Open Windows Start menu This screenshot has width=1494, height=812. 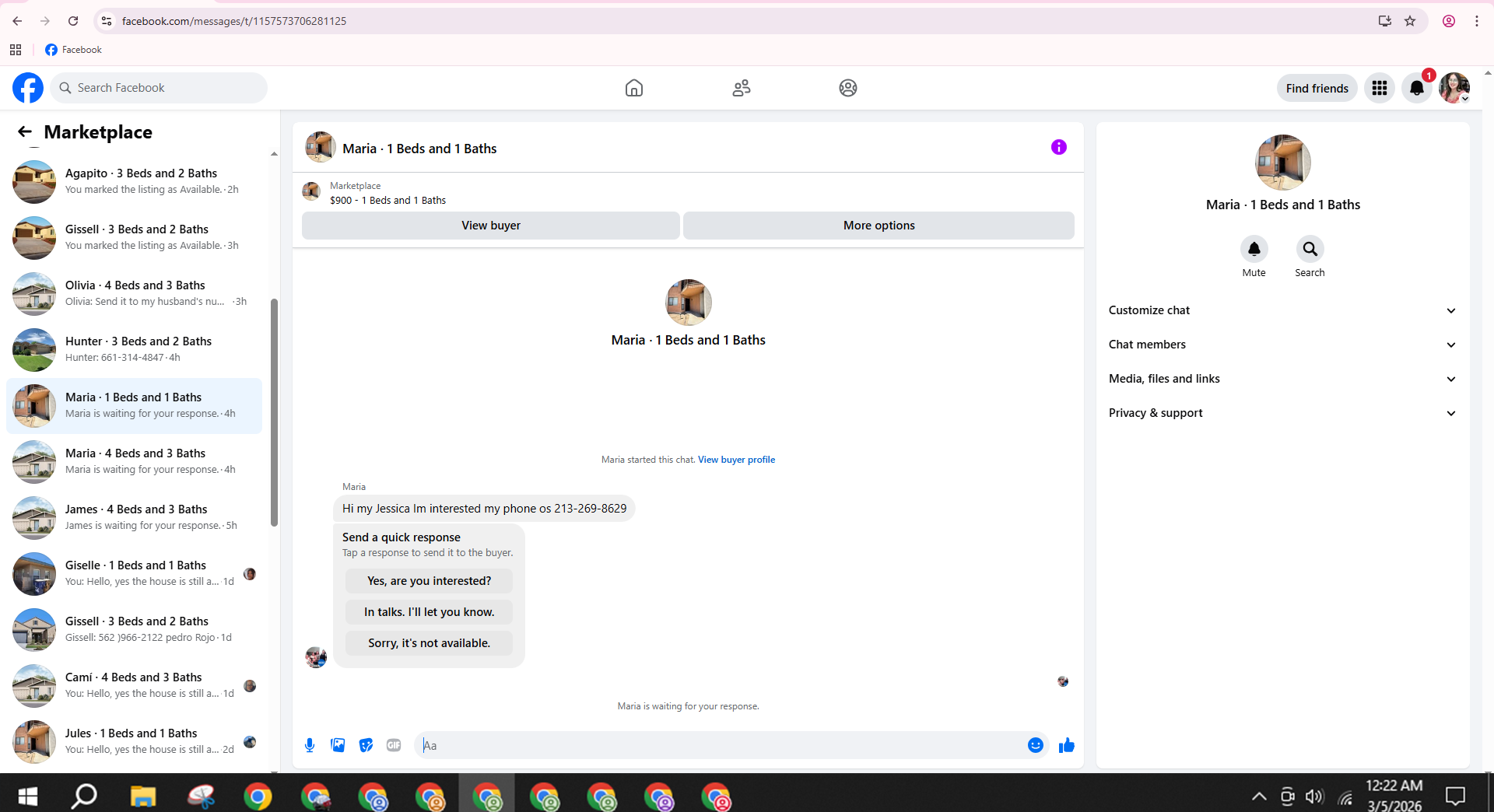tap(28, 796)
